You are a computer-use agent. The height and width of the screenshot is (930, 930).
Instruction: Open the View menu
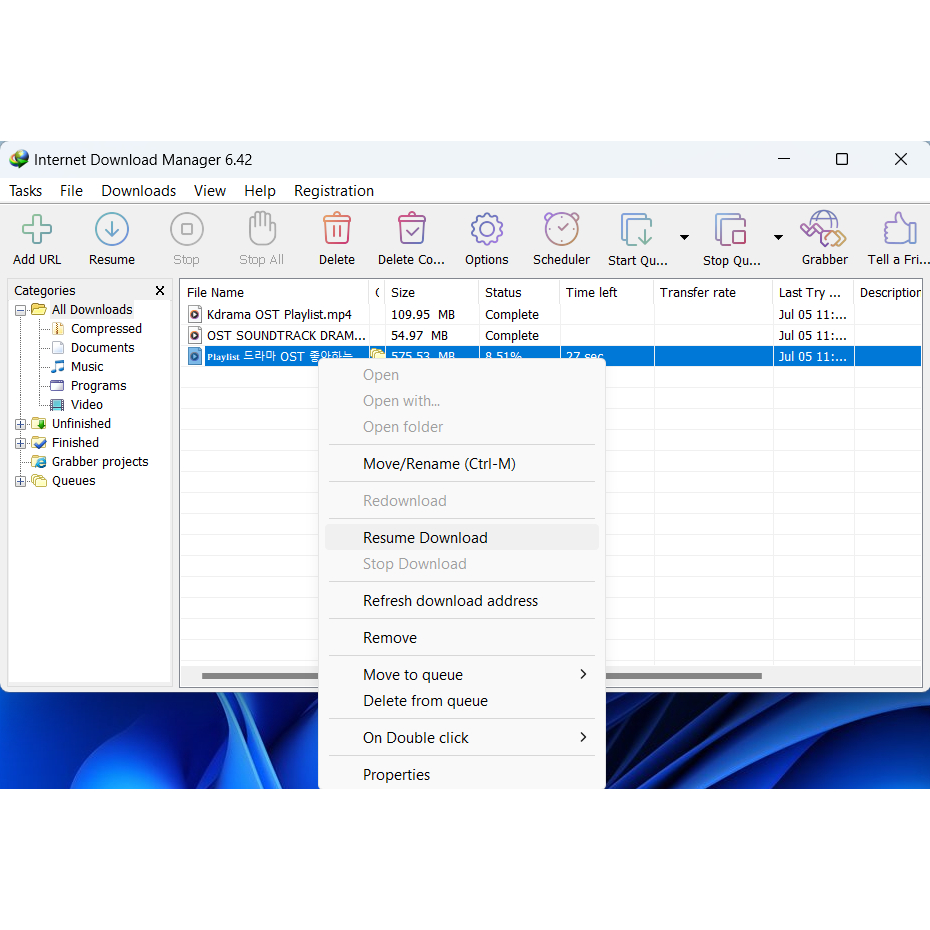point(210,191)
